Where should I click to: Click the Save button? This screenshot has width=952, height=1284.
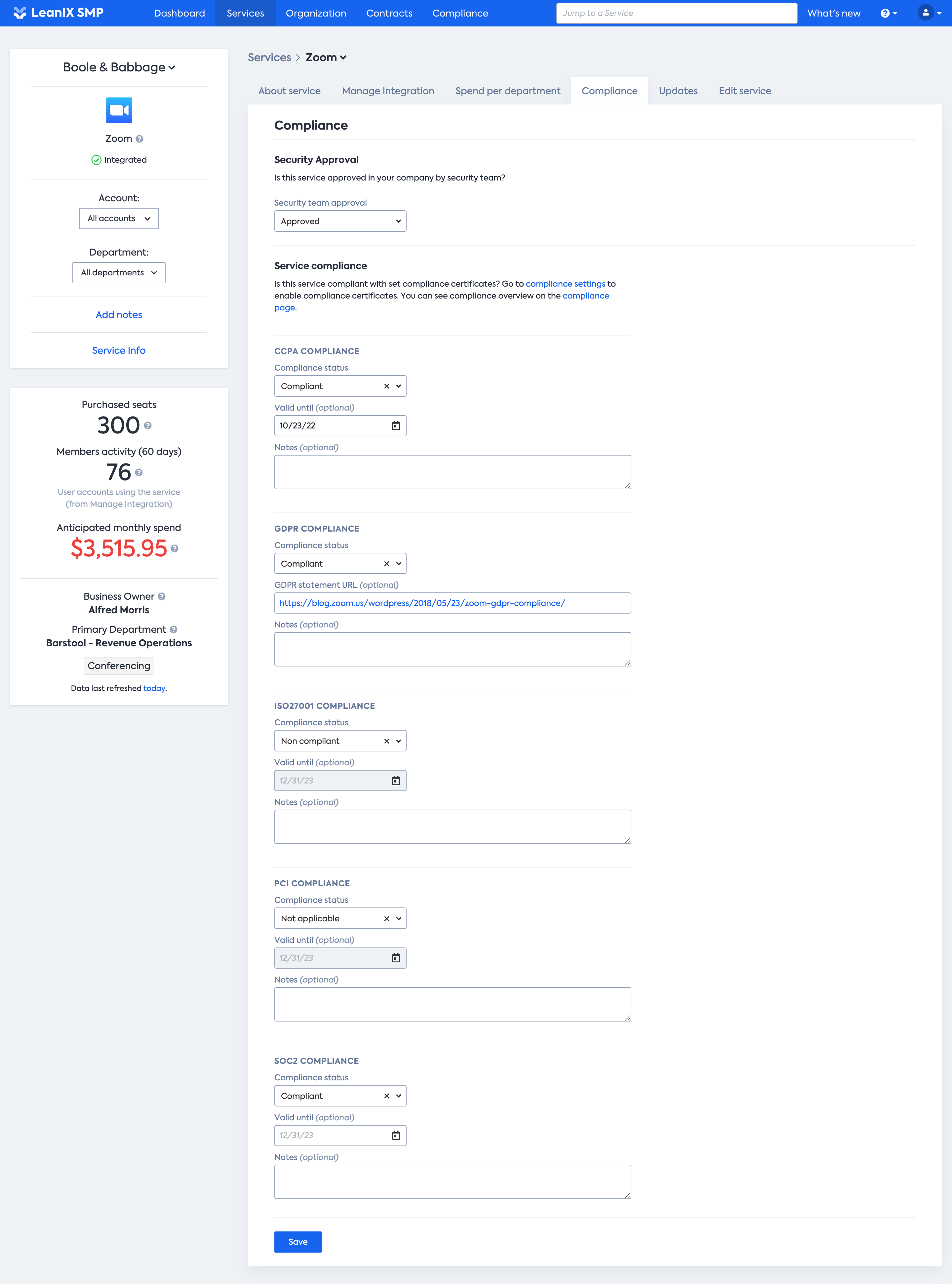297,1242
